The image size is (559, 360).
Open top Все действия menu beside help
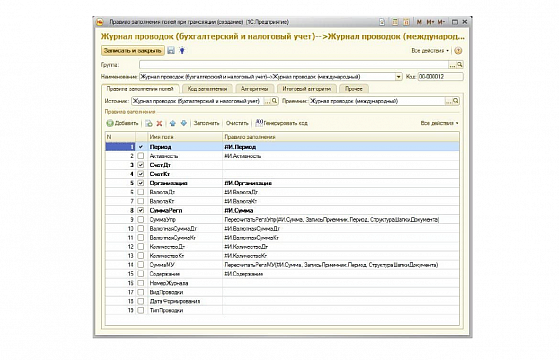pyautogui.click(x=430, y=51)
